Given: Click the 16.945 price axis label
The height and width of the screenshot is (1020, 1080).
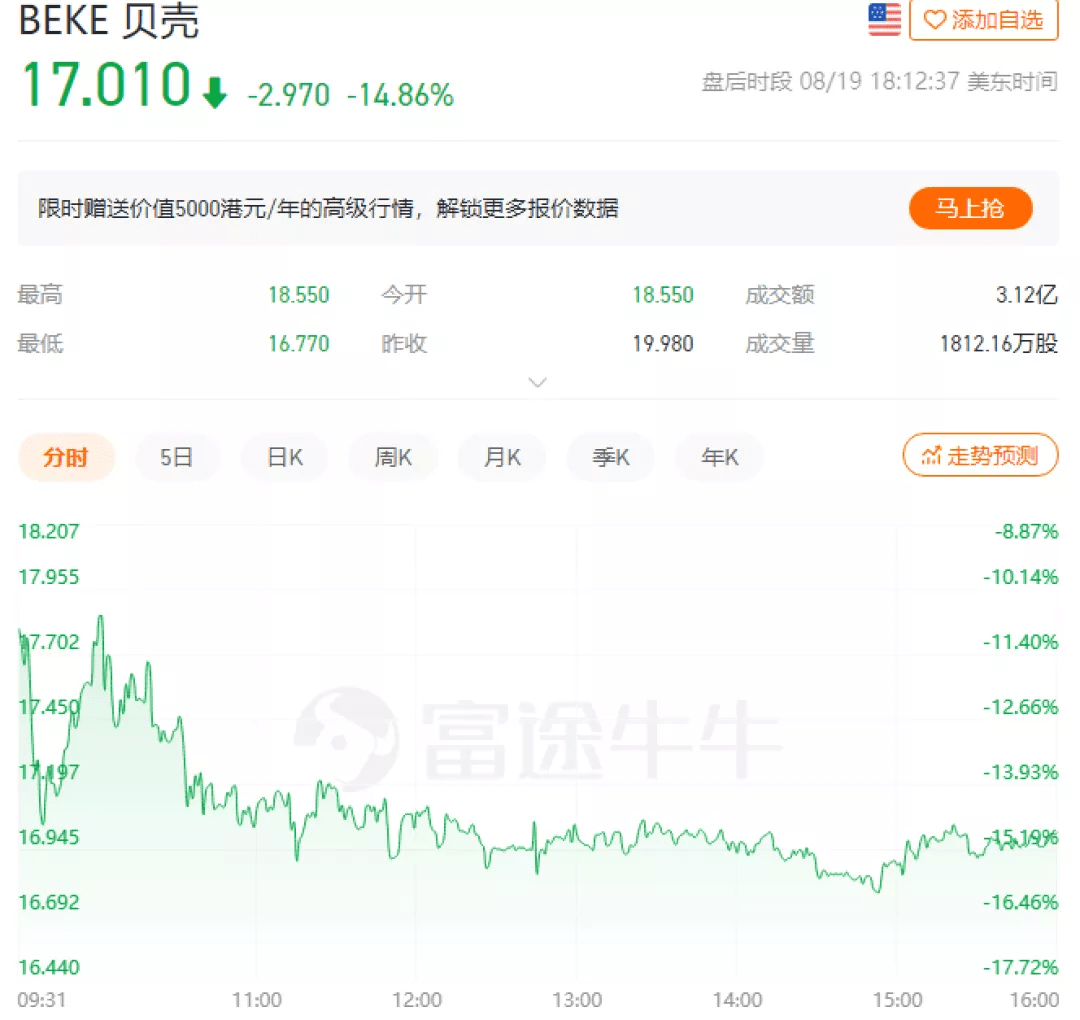Looking at the screenshot, I should [49, 837].
